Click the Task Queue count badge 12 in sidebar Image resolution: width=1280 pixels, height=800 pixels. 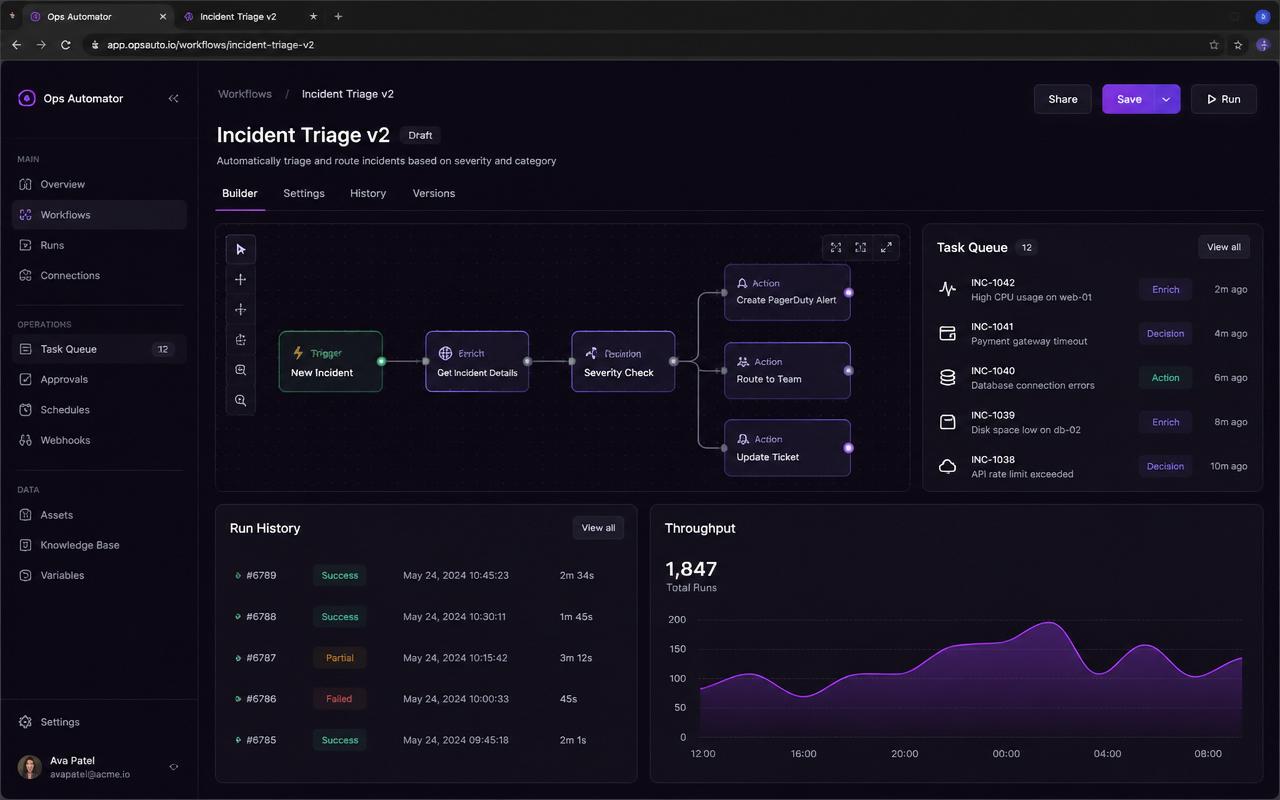tap(162, 349)
